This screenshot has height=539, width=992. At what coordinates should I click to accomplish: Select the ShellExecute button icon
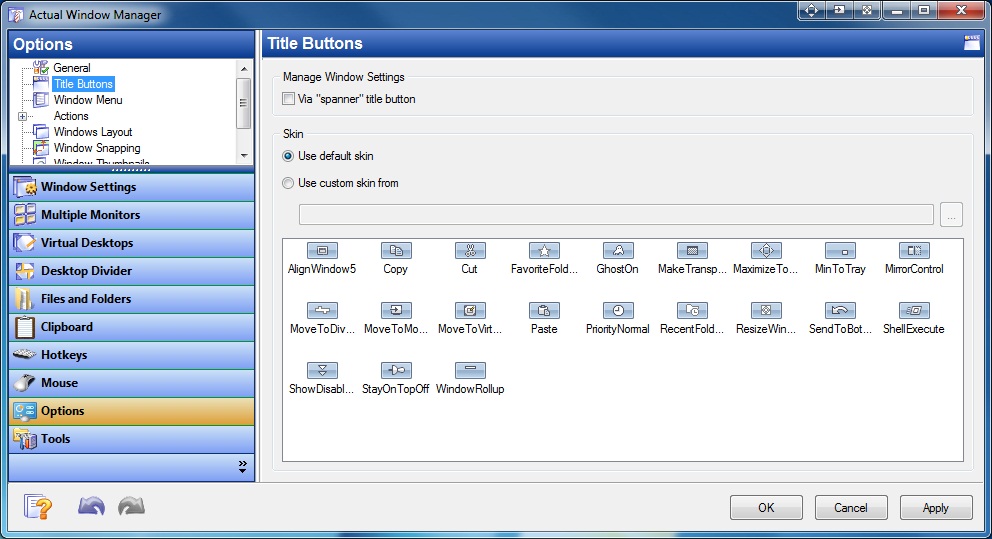[x=914, y=311]
